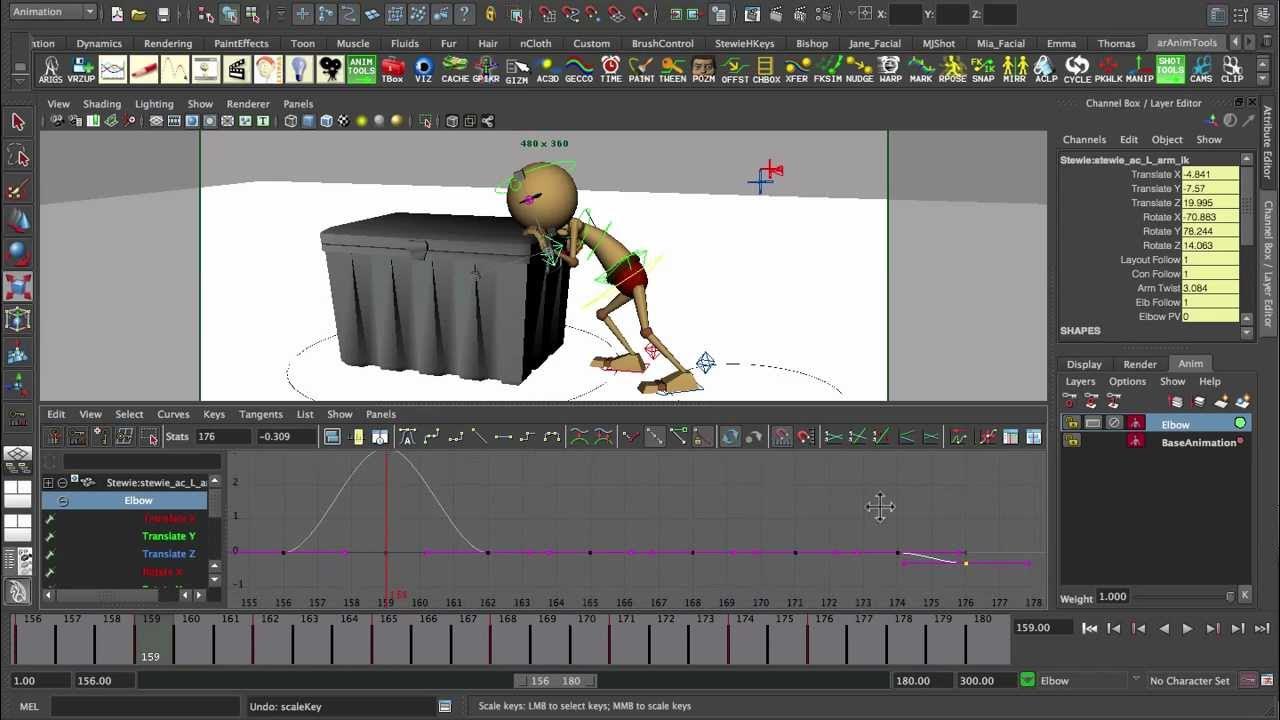Image resolution: width=1280 pixels, height=720 pixels.
Task: Toggle lock on BaseAnimation layer
Action: [x=1072, y=441]
